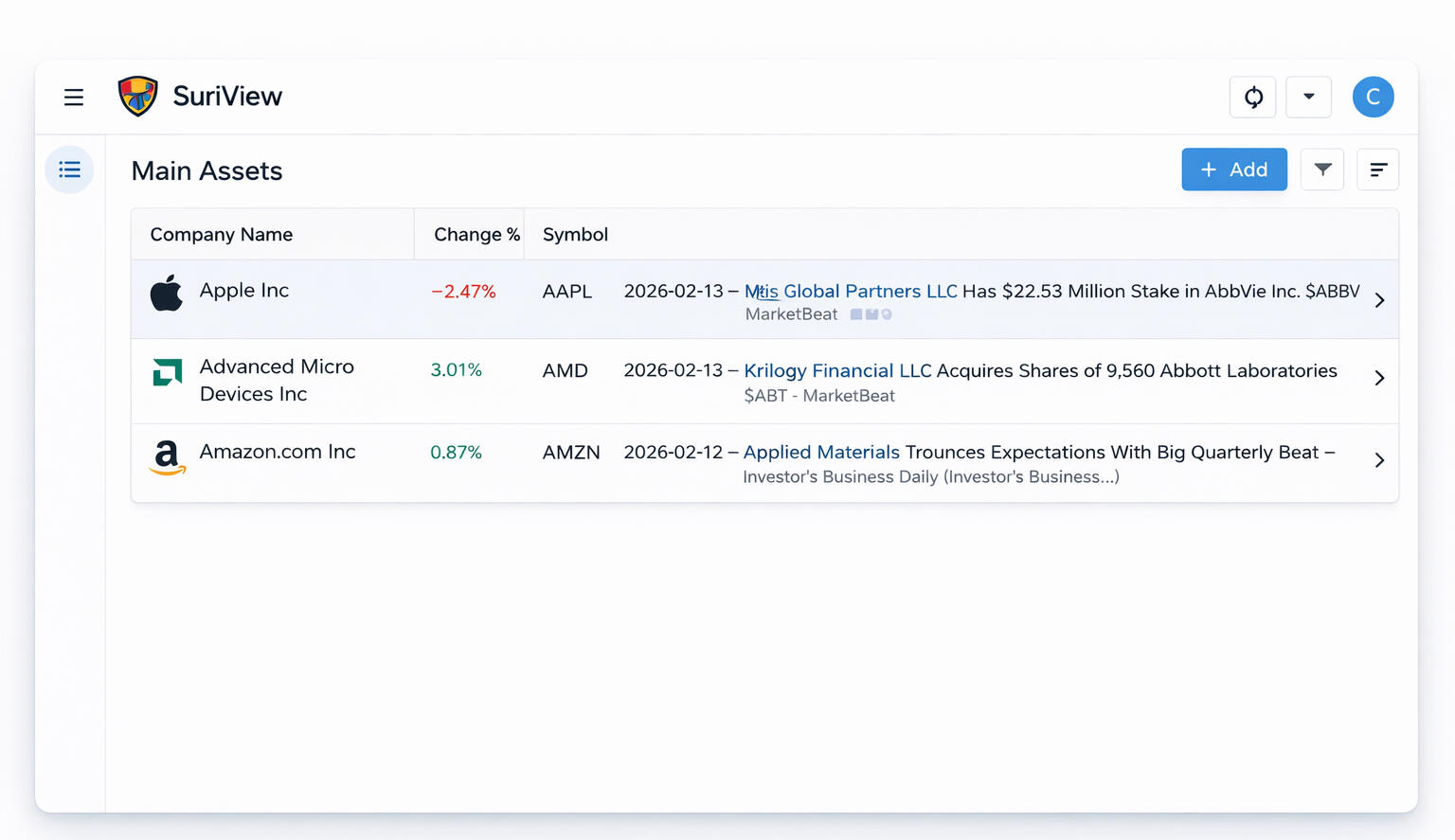Click the SuriView shield logo
Viewport: 1455px width, 840px height.
[137, 97]
